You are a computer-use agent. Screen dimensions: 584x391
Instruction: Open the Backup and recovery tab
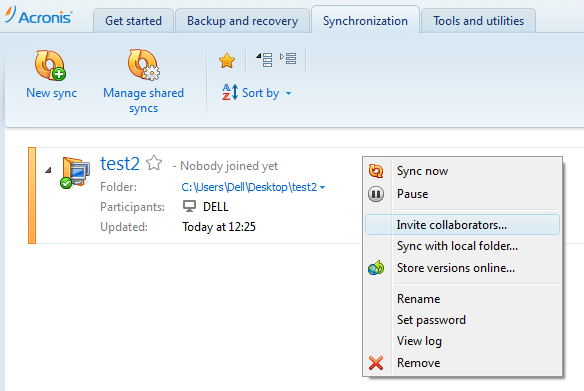pos(242,21)
